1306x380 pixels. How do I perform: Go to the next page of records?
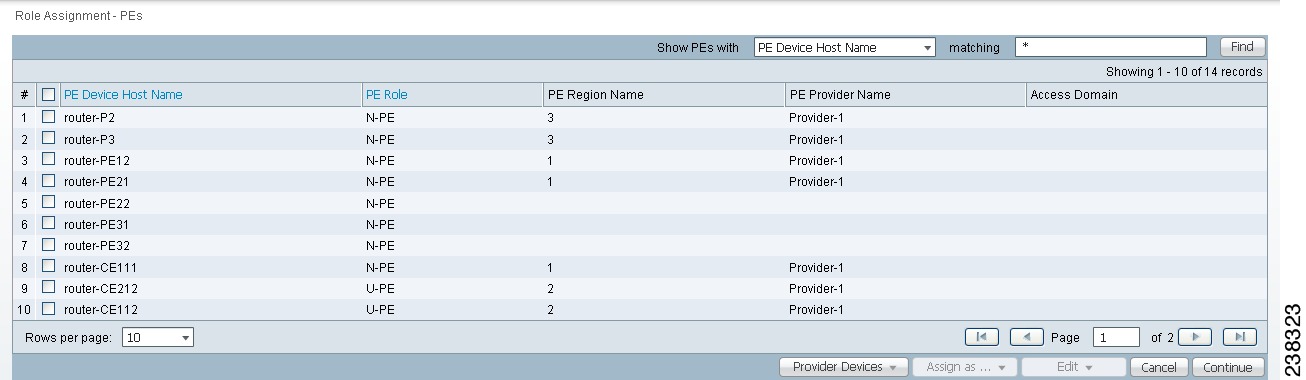(x=1195, y=337)
